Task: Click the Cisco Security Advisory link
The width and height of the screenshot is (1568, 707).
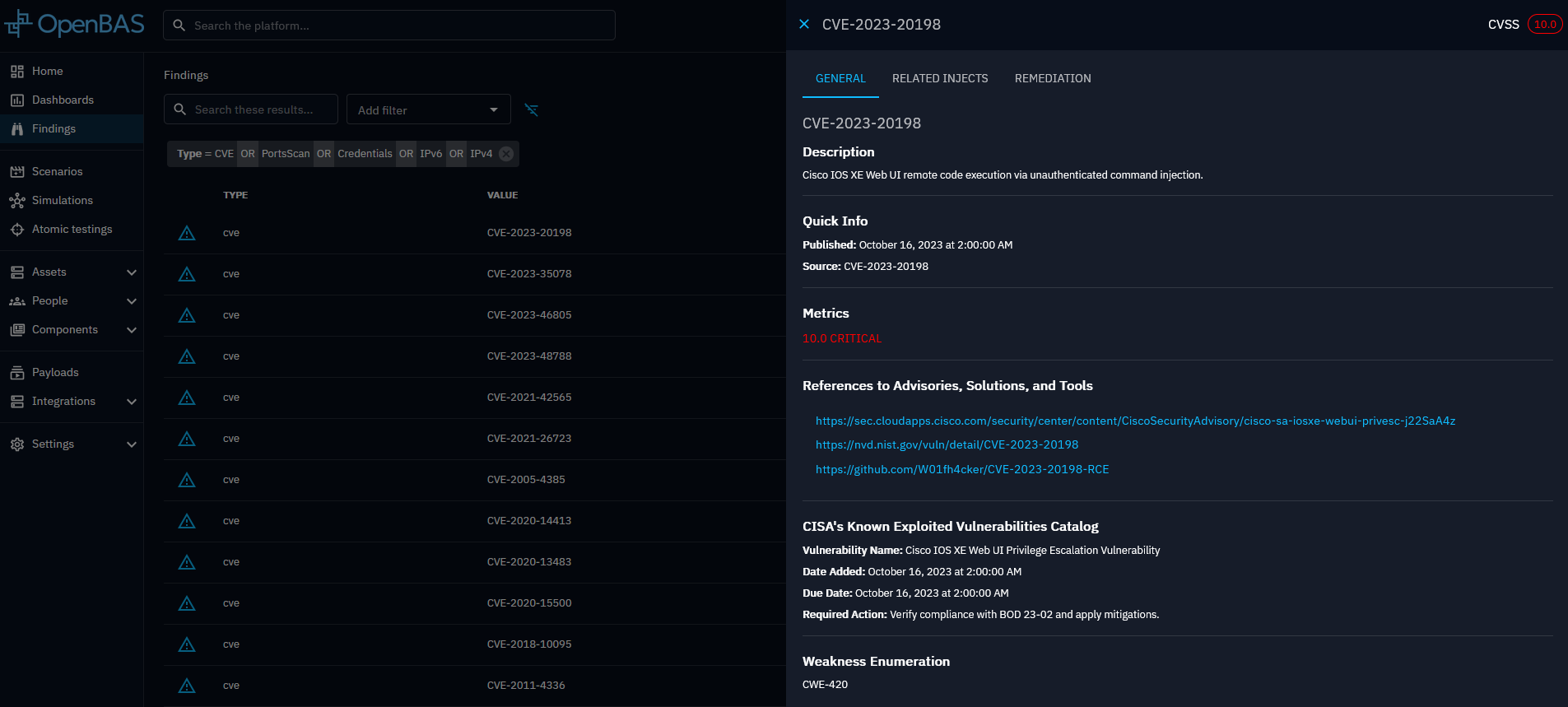Action: pyautogui.click(x=1134, y=421)
